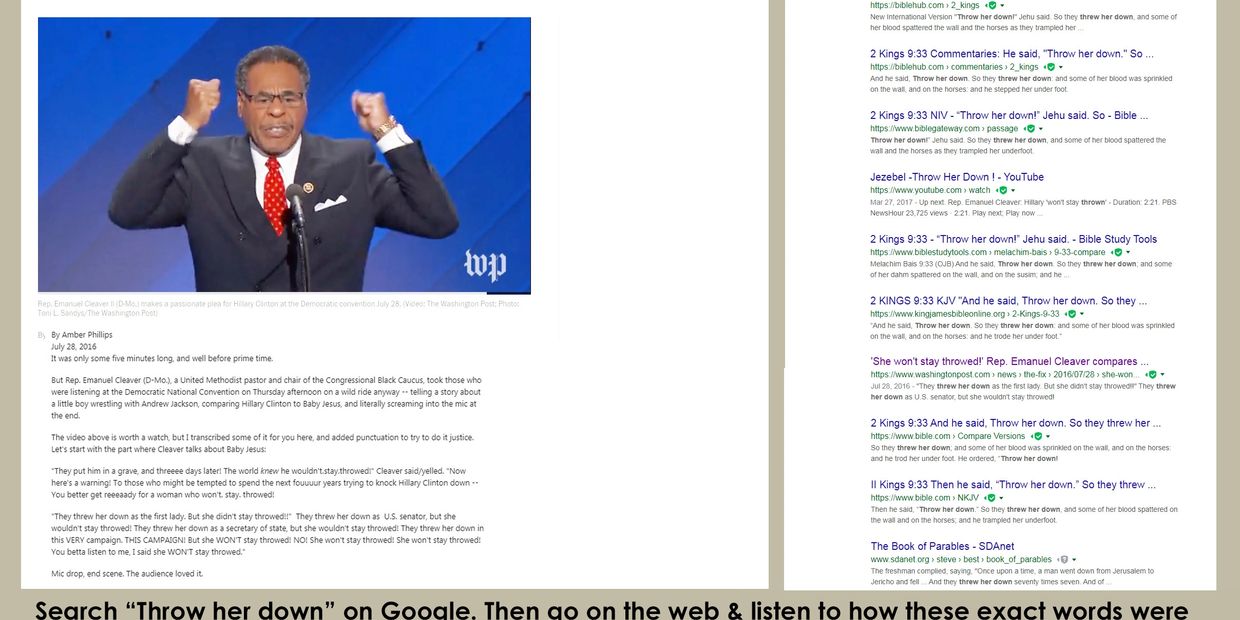1240x620 pixels.
Task: Click the green shield after the washingtonpost.com URL
Action: [1152, 375]
